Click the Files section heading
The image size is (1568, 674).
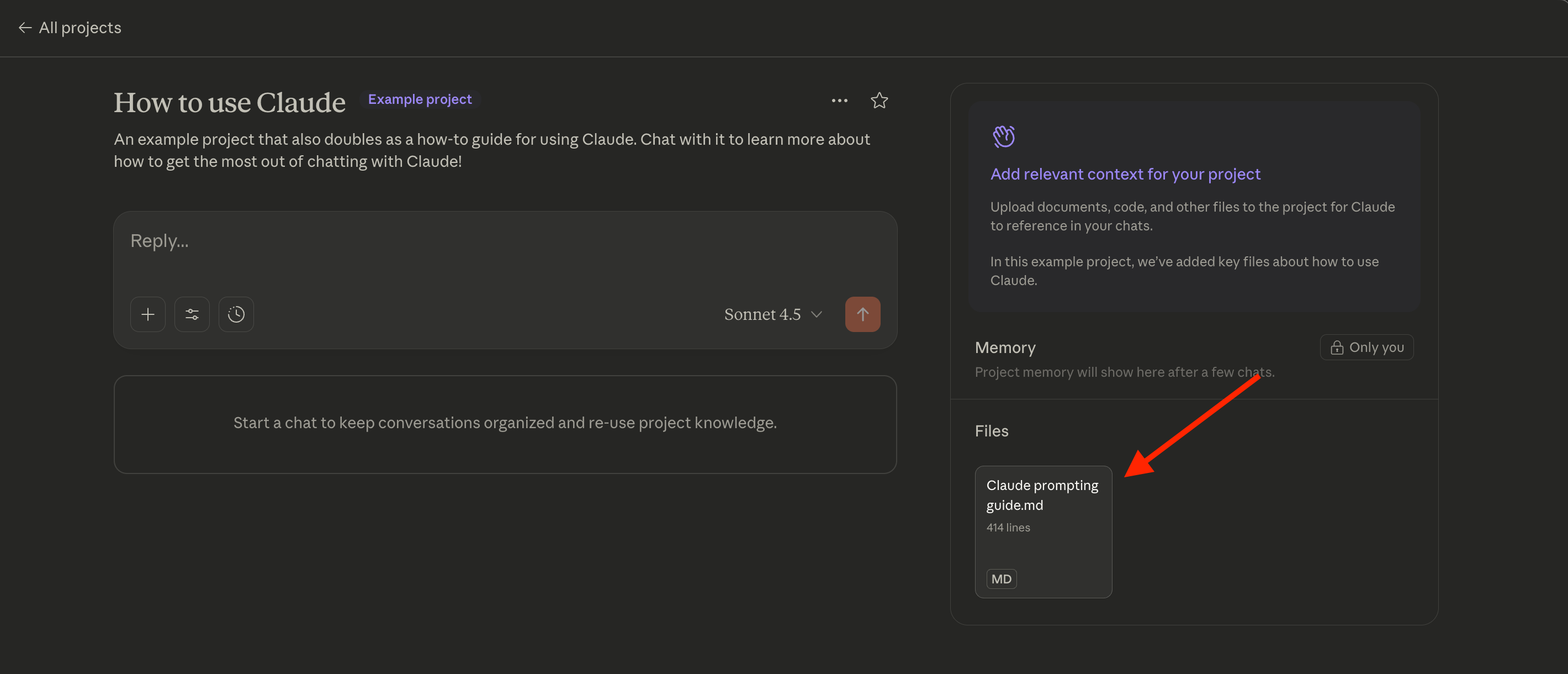(x=992, y=431)
